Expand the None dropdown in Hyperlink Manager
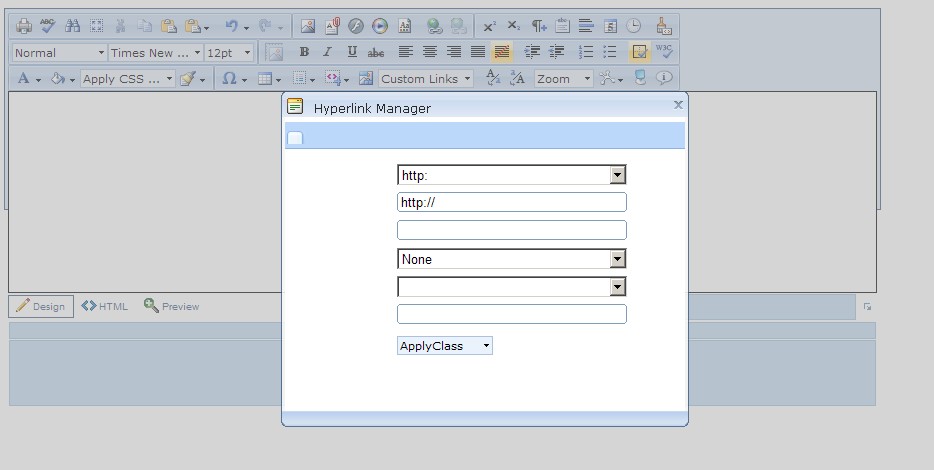 pos(512,259)
